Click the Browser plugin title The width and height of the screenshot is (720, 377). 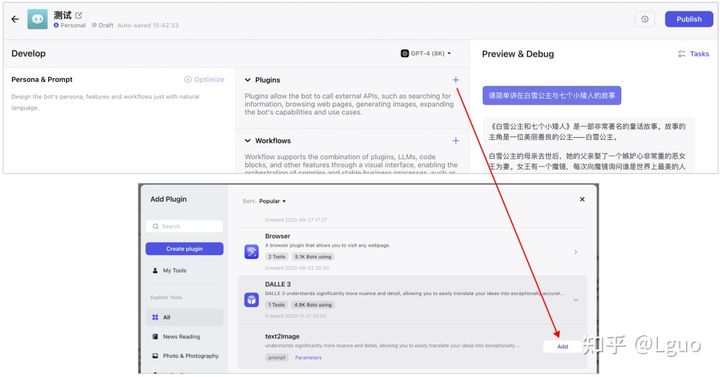coord(277,236)
